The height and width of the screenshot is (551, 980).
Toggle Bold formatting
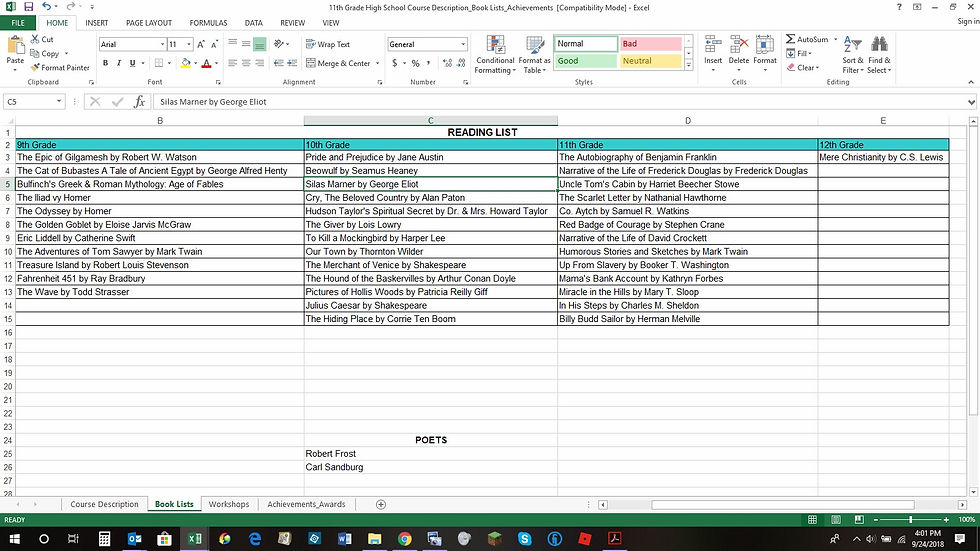(x=106, y=63)
